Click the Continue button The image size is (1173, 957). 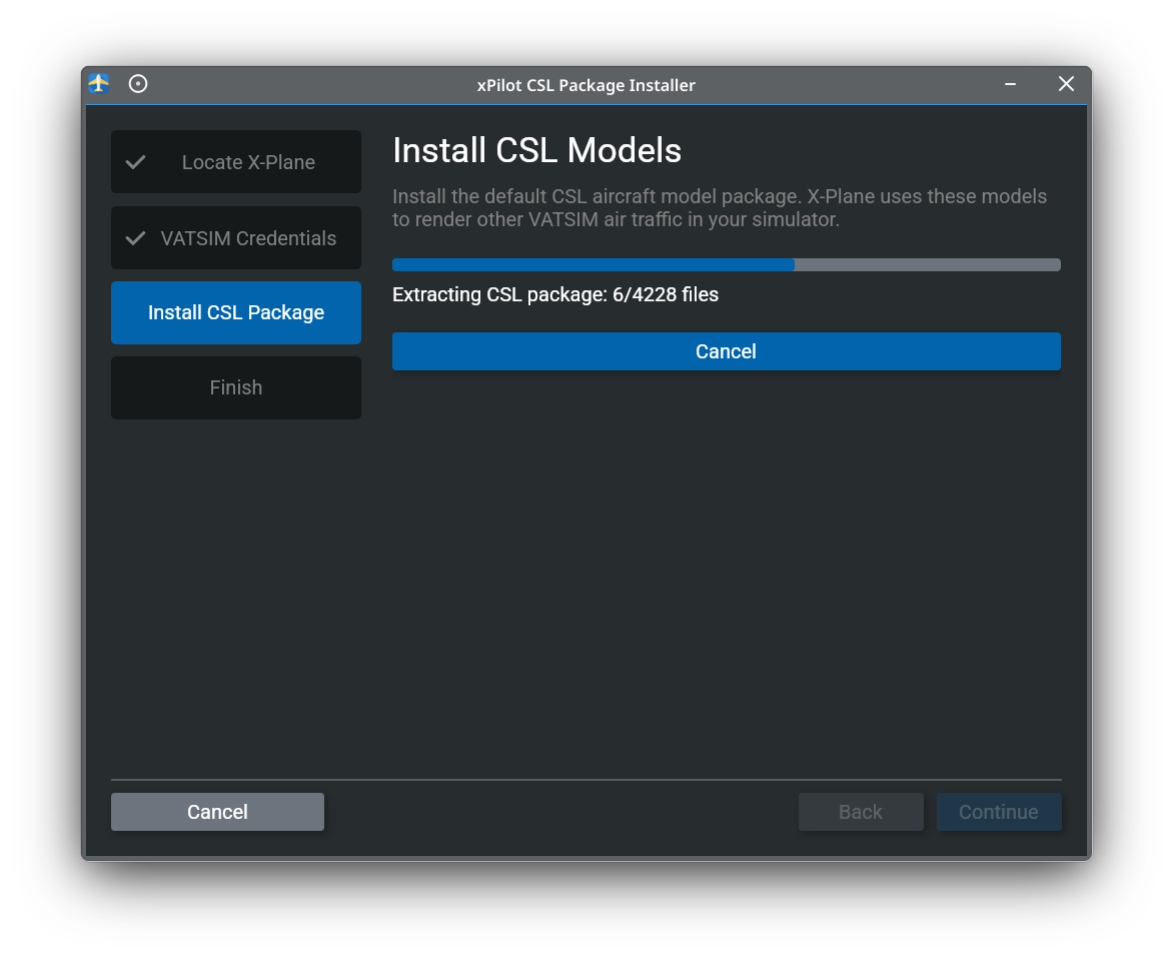[999, 811]
